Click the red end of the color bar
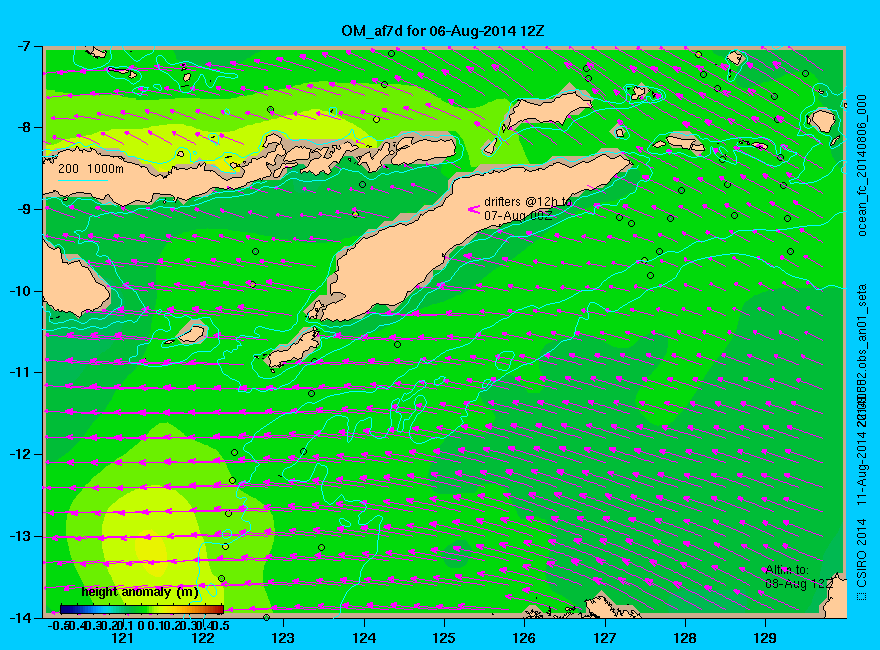This screenshot has width=880, height=650. (219, 609)
